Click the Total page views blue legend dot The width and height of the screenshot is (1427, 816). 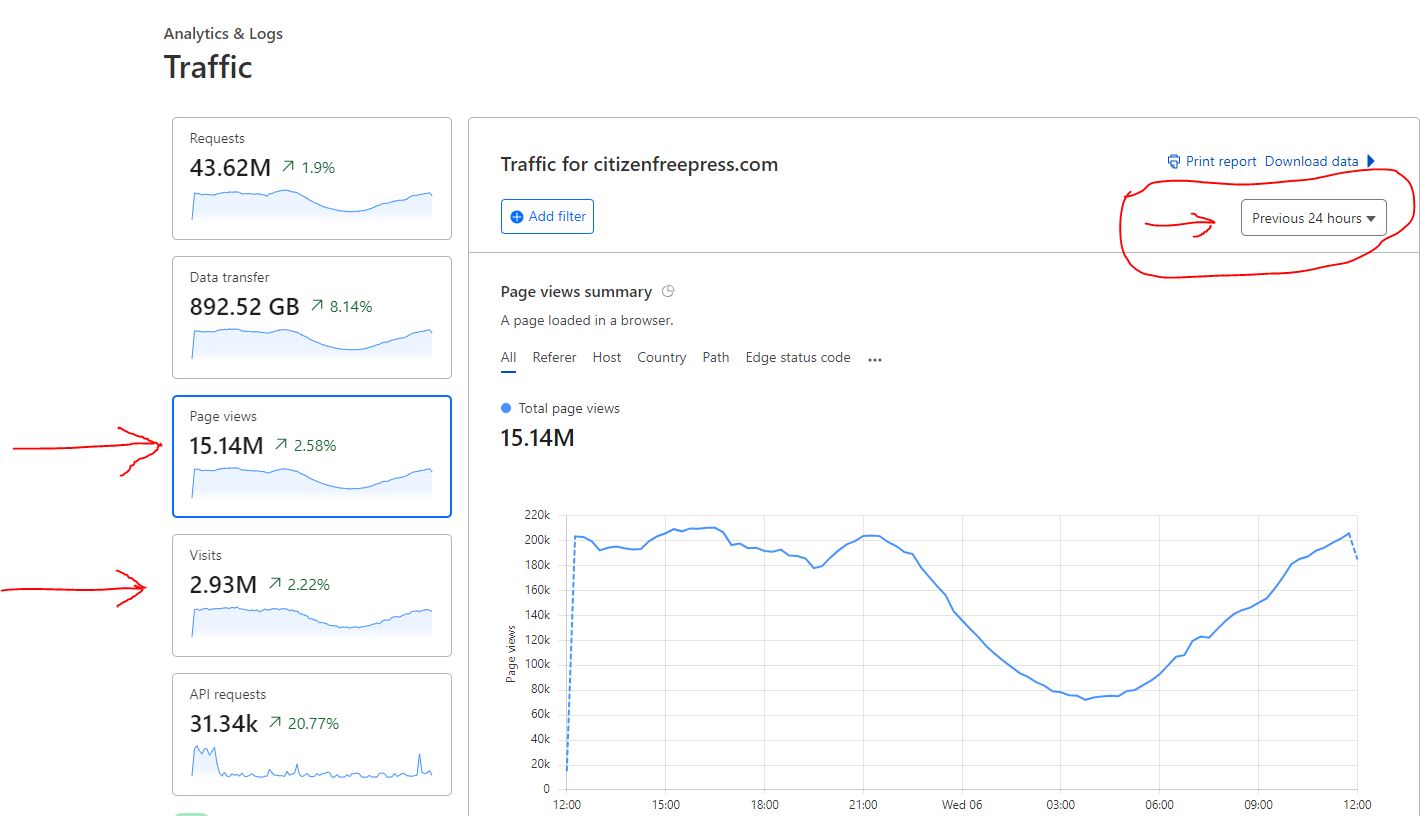coord(506,408)
